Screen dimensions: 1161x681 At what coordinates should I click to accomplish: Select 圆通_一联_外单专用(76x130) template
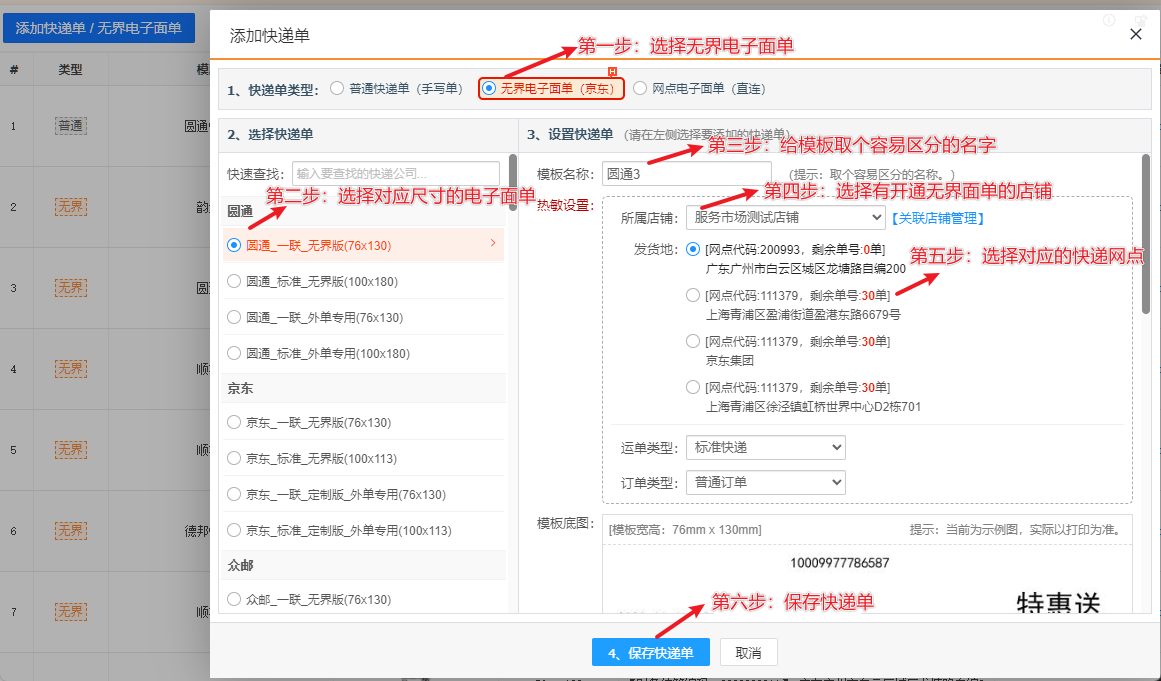pyautogui.click(x=234, y=318)
